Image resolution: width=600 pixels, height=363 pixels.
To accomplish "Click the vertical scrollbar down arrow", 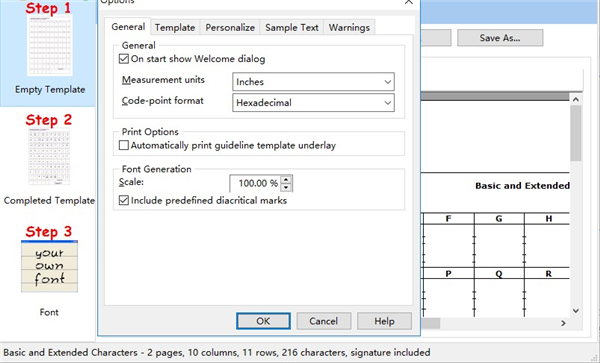I will tap(576, 311).
